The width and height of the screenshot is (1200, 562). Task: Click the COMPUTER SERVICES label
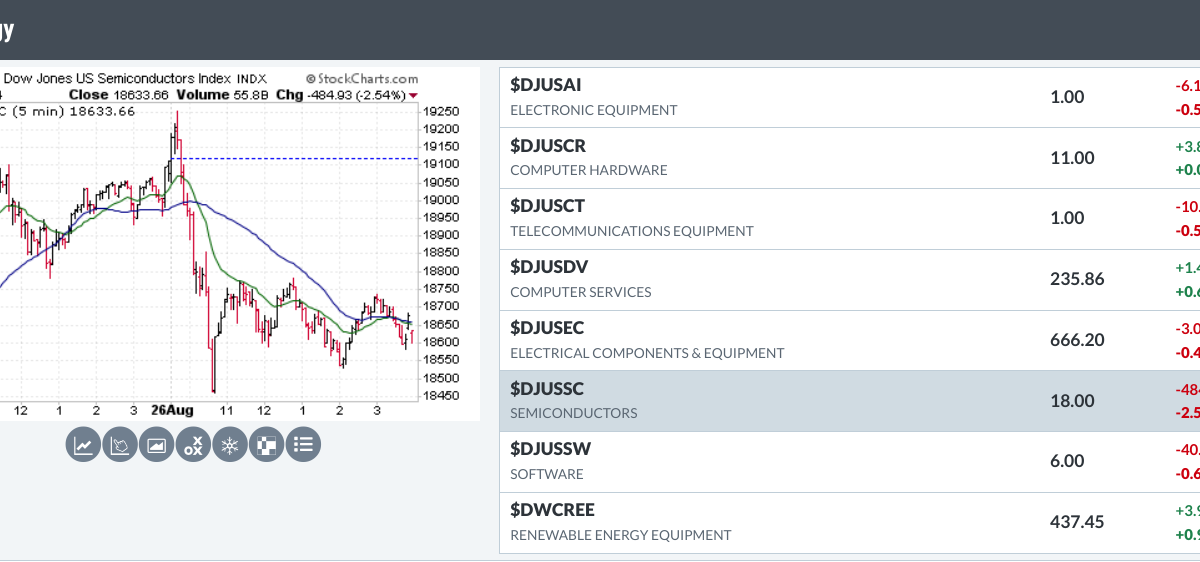(x=581, y=292)
